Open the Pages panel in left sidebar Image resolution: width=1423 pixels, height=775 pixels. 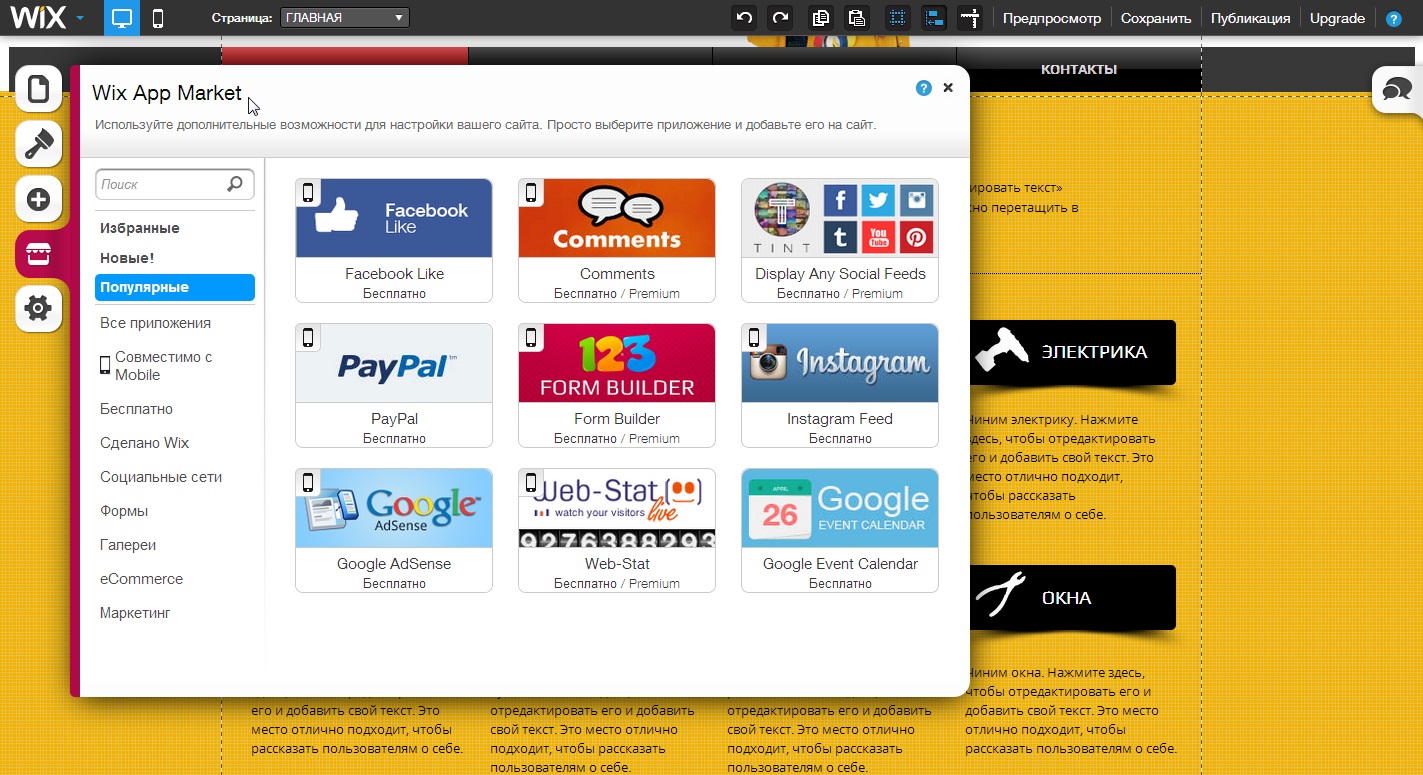39,90
